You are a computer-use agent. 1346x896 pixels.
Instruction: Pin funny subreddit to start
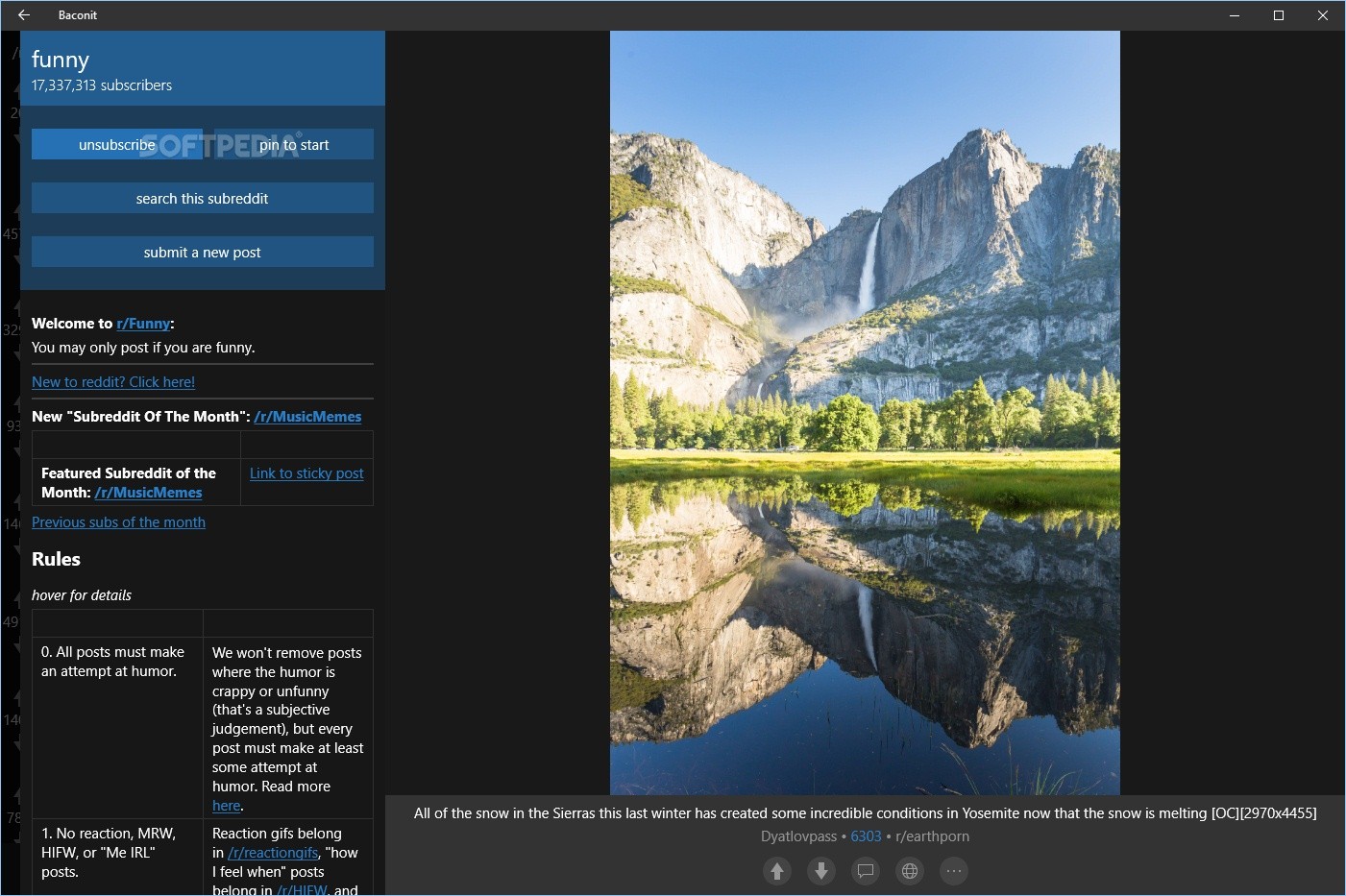click(293, 144)
